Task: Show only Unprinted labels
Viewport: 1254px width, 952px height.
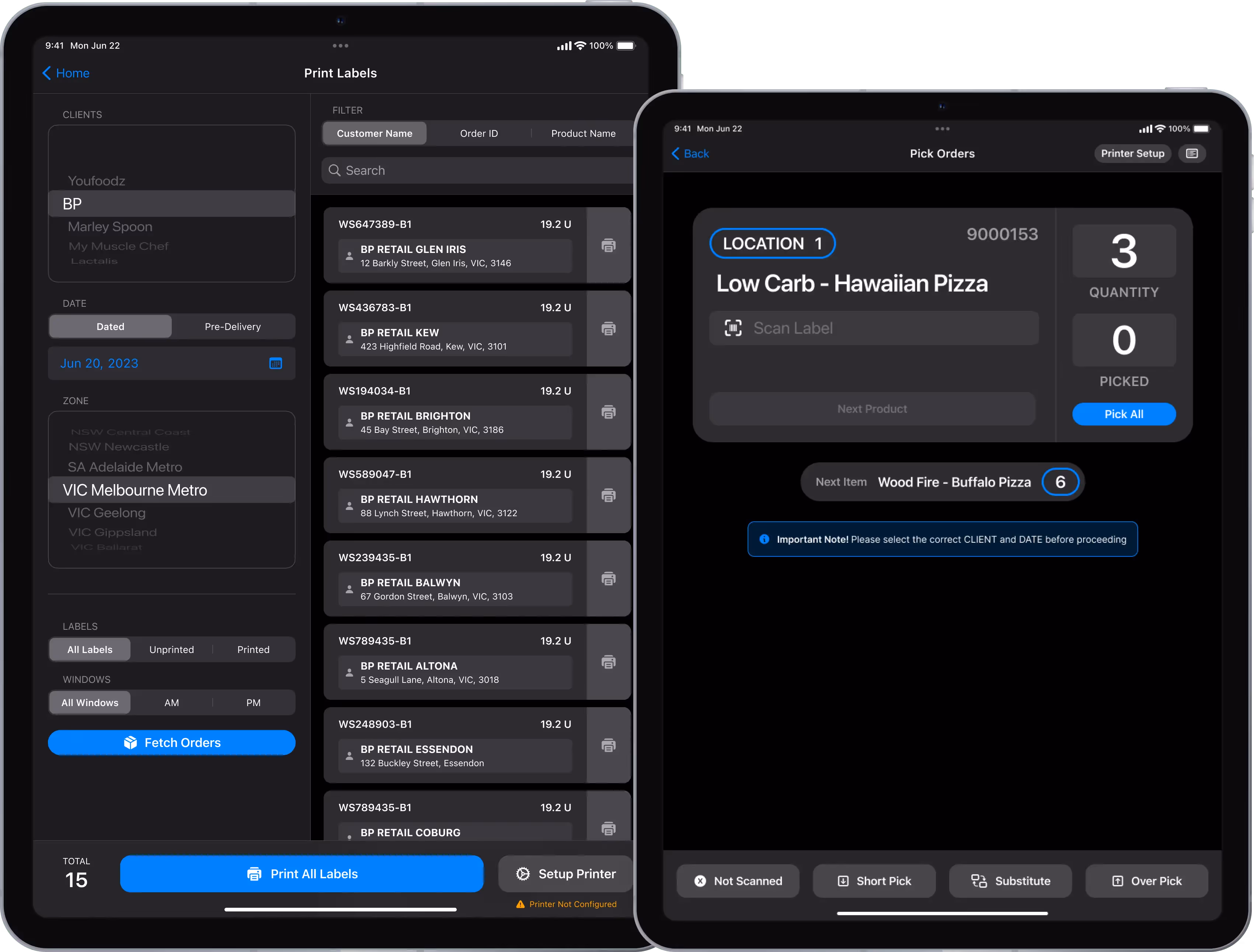Action: (x=171, y=650)
